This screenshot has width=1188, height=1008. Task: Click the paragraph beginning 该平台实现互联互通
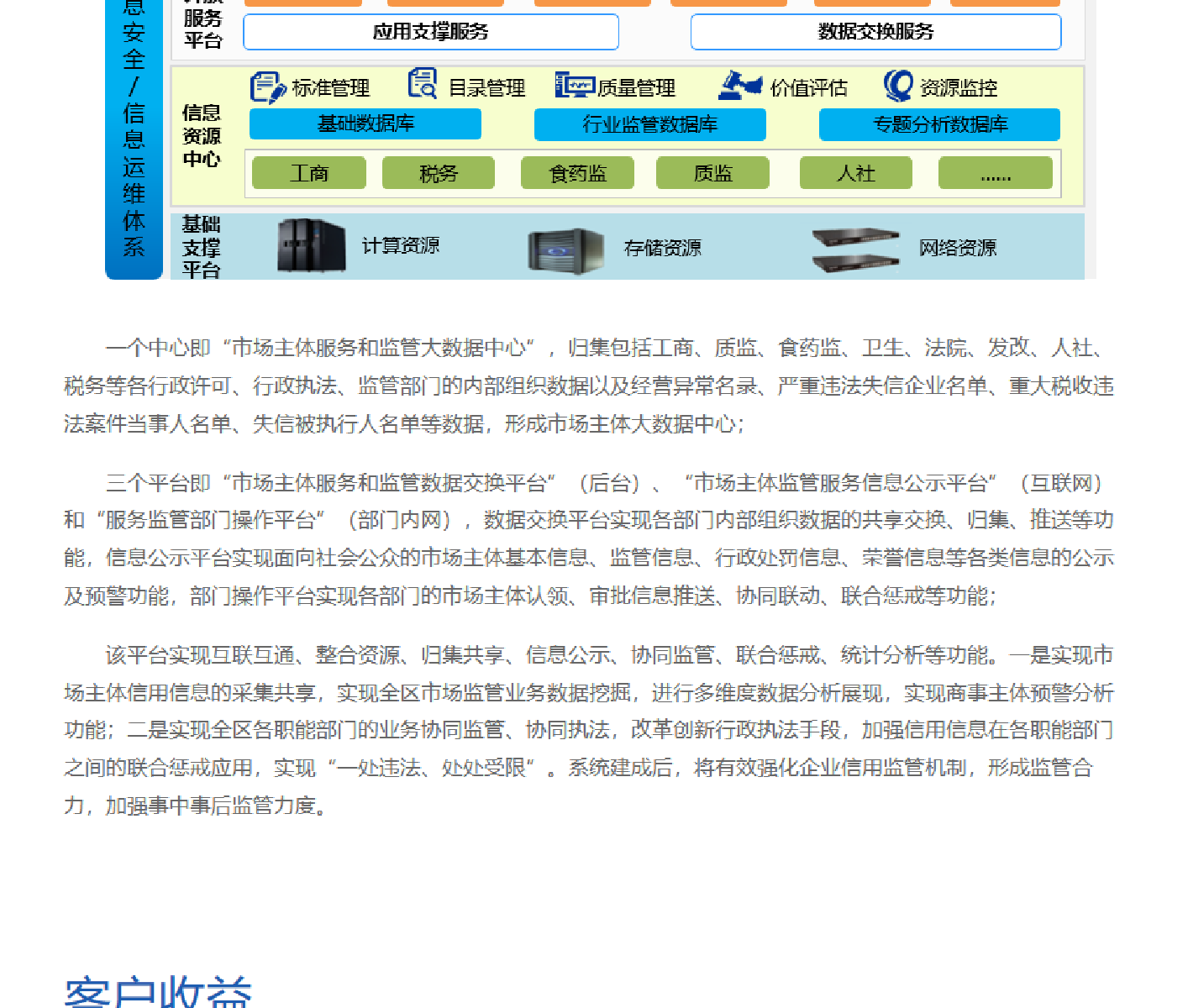[589, 730]
